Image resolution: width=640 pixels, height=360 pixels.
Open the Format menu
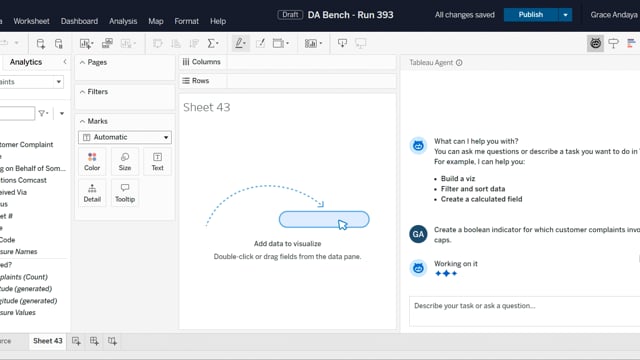click(187, 21)
